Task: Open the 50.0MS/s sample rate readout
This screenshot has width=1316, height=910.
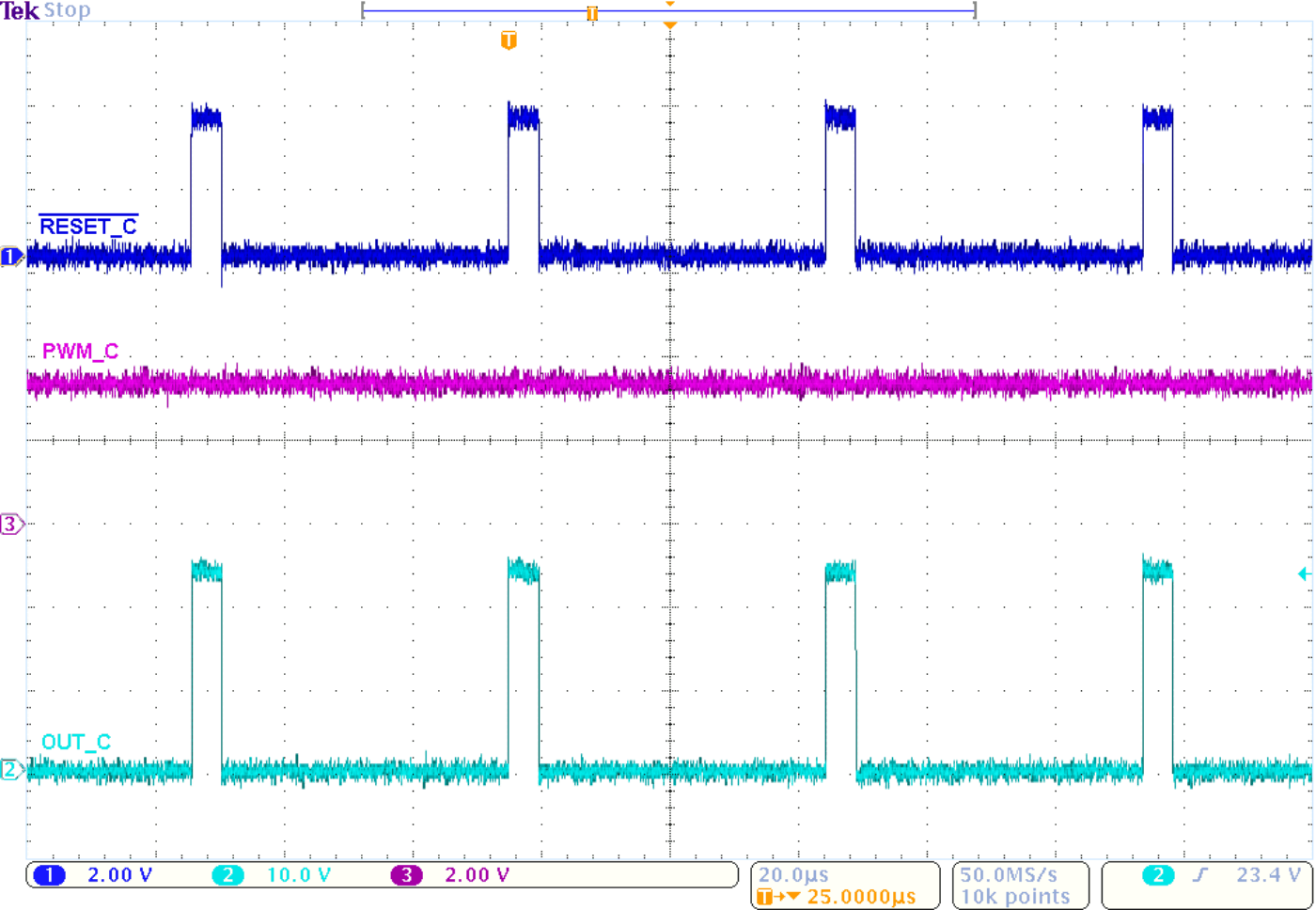Action: tap(1008, 873)
